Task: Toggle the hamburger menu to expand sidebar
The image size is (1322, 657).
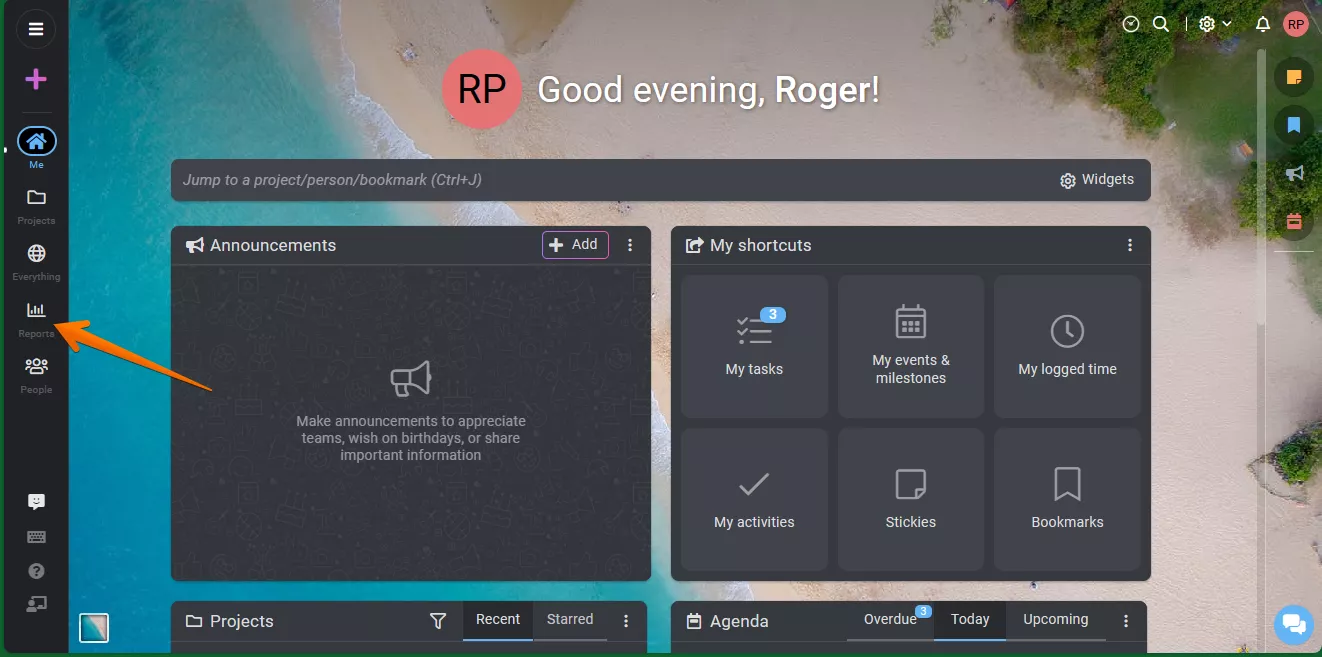Action: click(x=36, y=29)
